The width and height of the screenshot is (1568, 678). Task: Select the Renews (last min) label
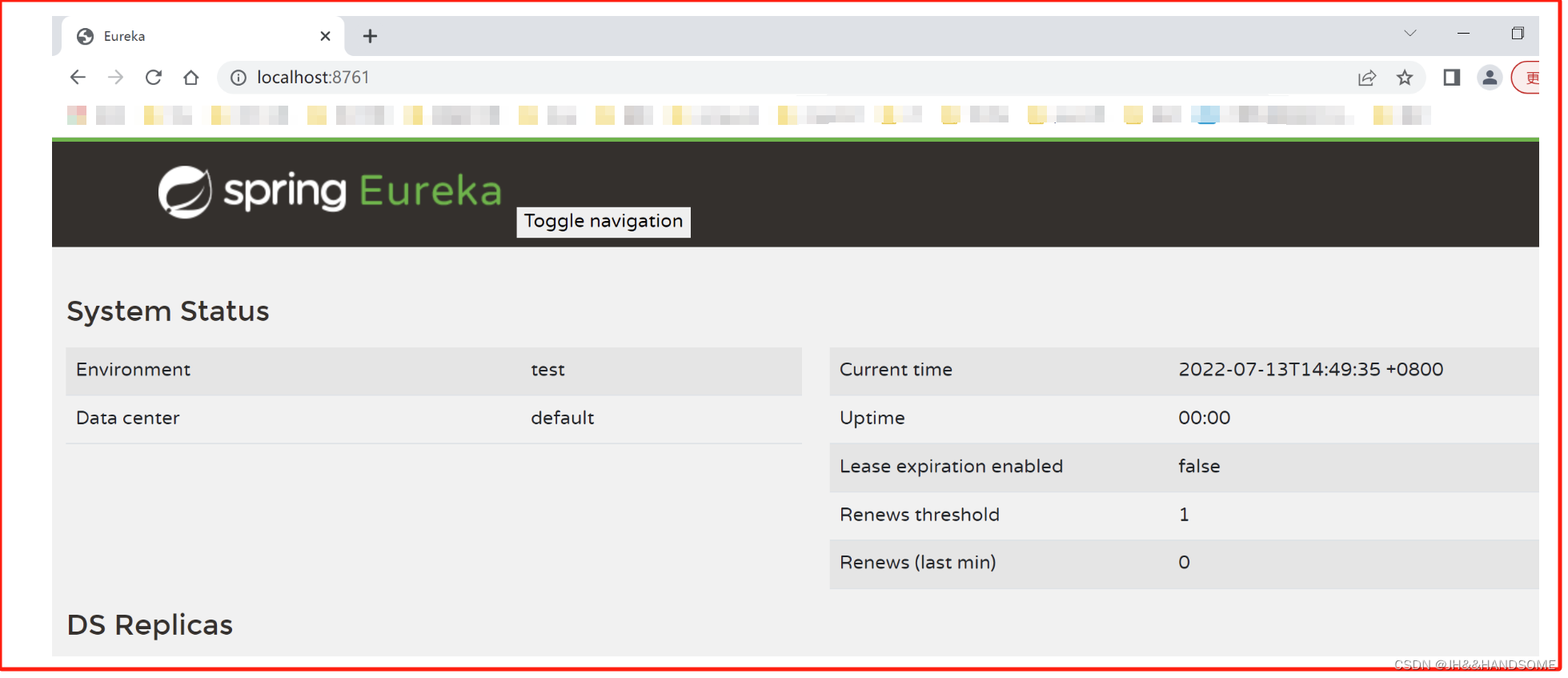917,563
